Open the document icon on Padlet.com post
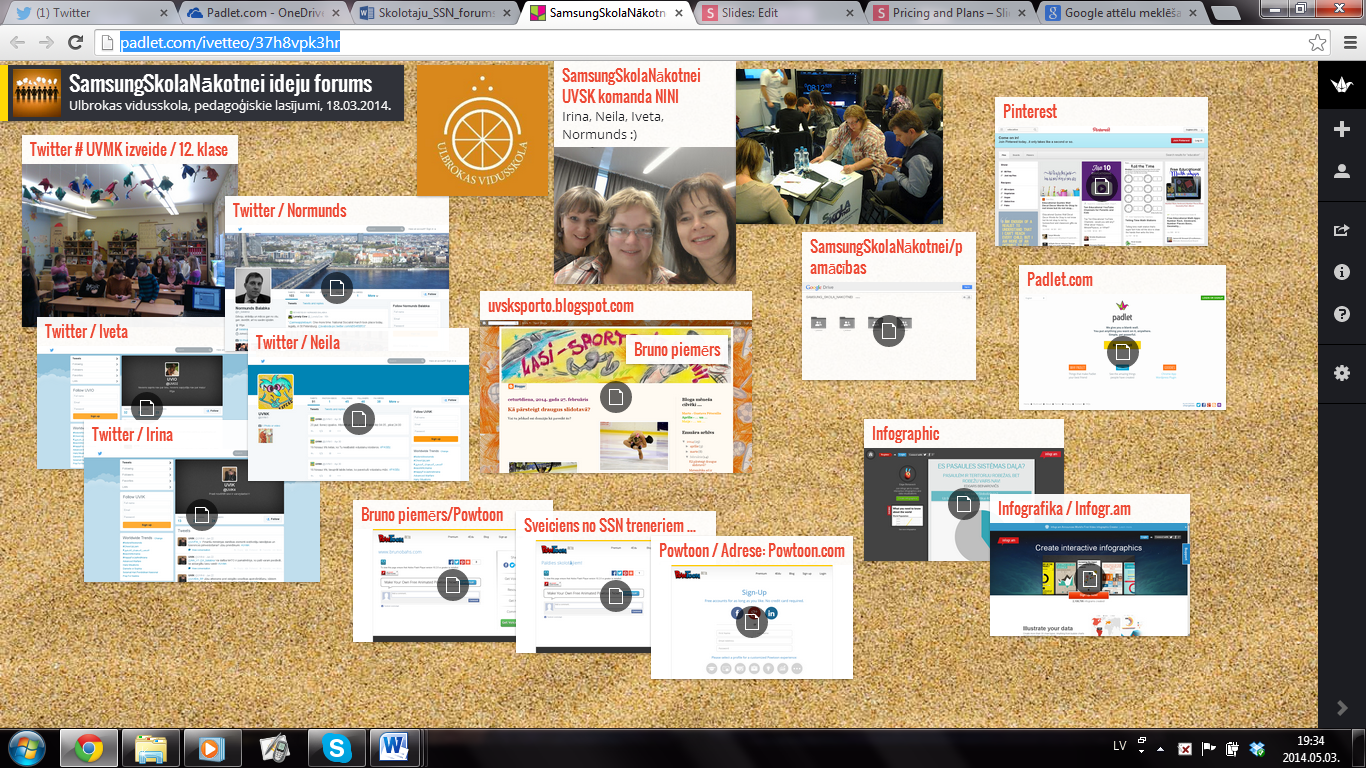Viewport: 1366px width, 768px height. (x=1122, y=351)
